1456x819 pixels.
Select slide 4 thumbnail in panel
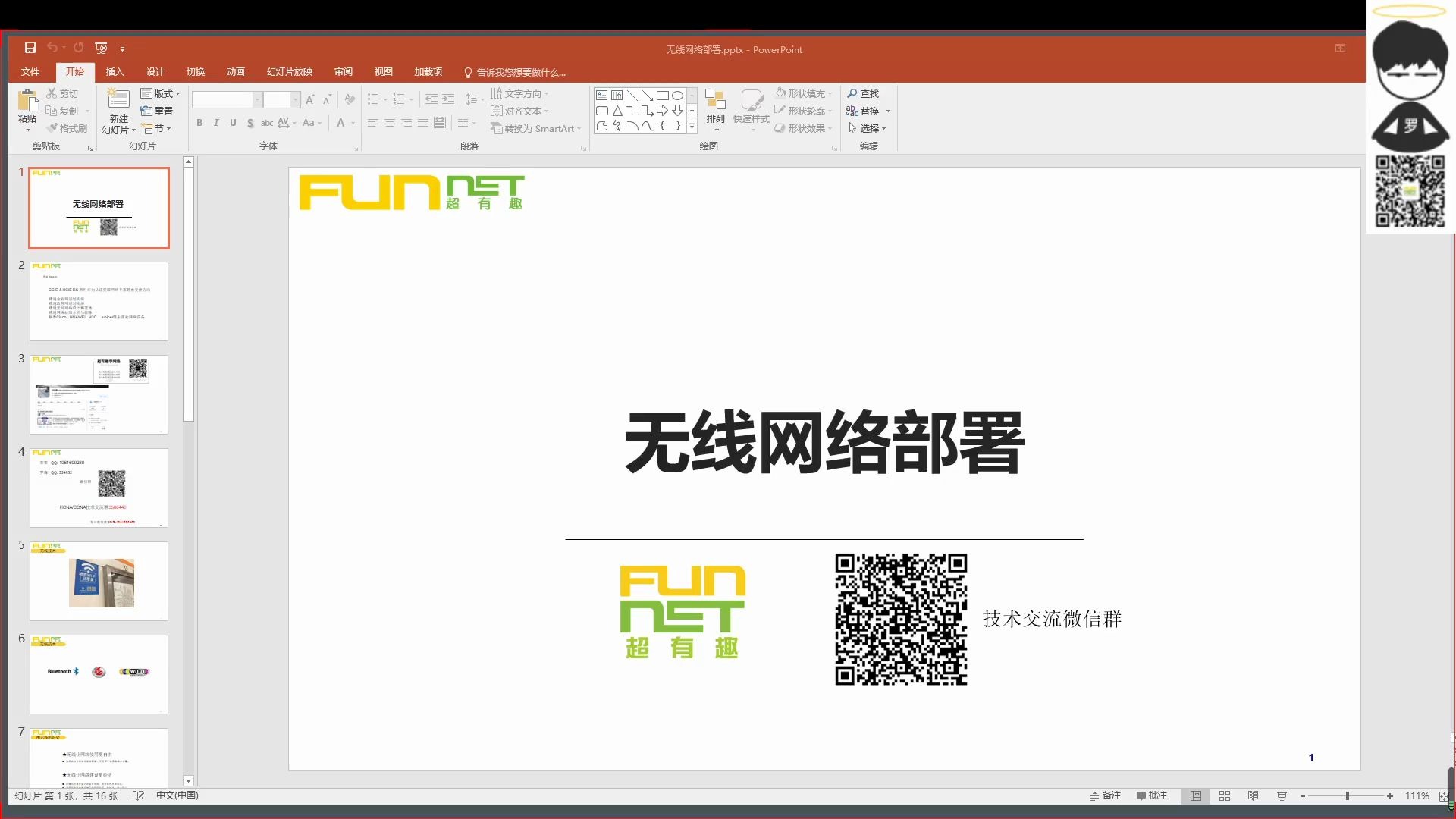pos(99,488)
